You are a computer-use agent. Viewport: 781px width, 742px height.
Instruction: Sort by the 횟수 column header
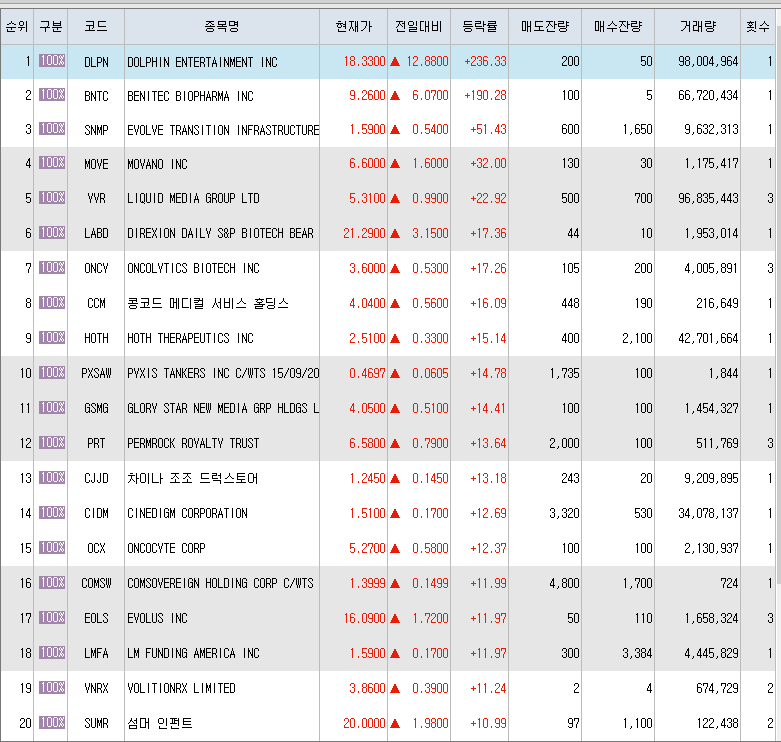click(758, 26)
